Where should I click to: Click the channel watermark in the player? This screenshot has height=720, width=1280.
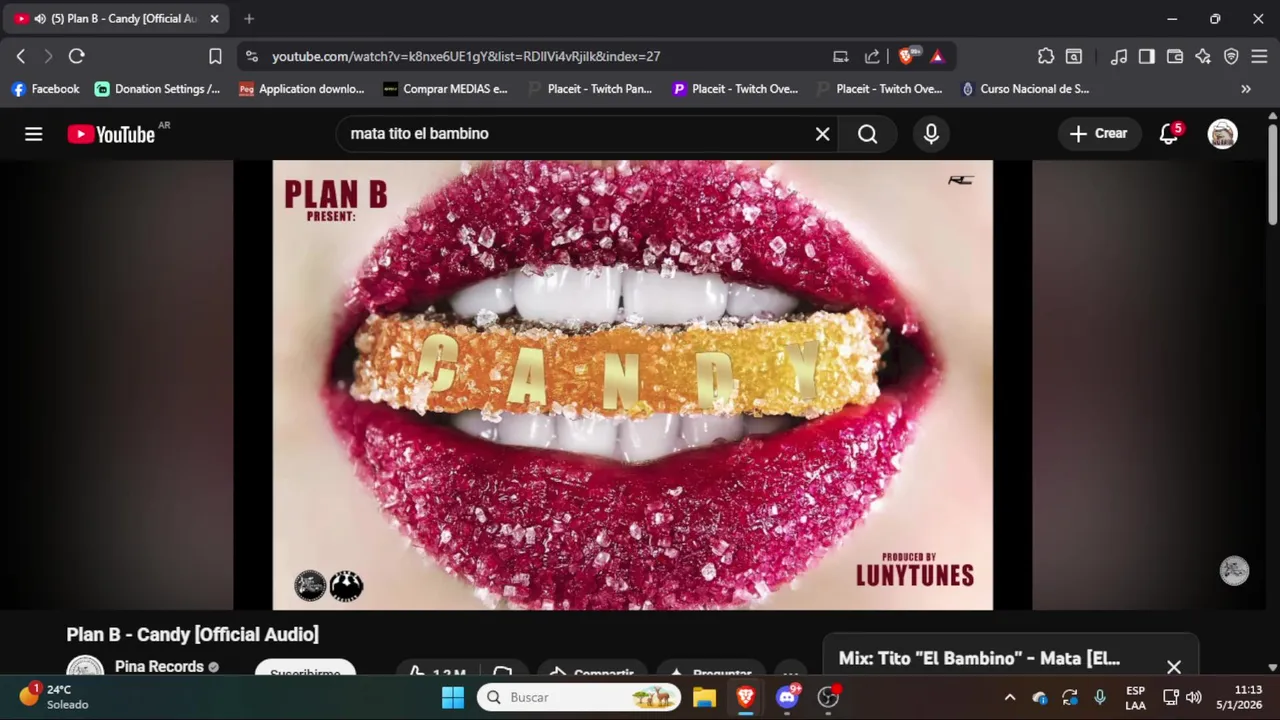[1235, 571]
